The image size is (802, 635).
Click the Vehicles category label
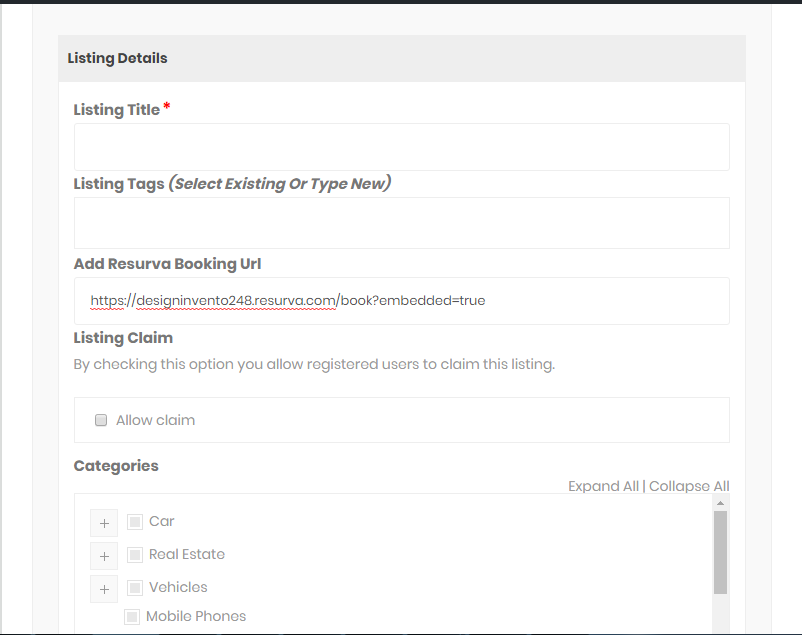(x=178, y=587)
